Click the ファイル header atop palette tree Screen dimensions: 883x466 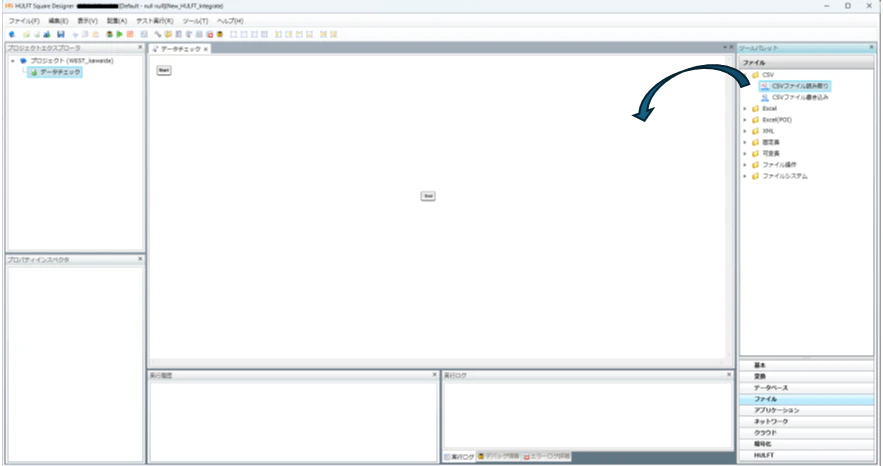[x=806, y=63]
